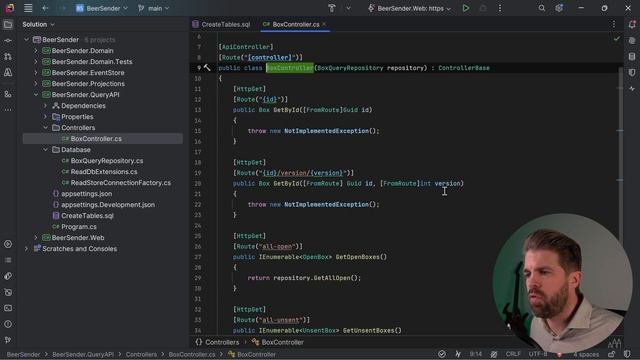Image resolution: width=640 pixels, height=360 pixels.
Task: Select ReadDbExtensions.cs file
Action: pos(103,172)
